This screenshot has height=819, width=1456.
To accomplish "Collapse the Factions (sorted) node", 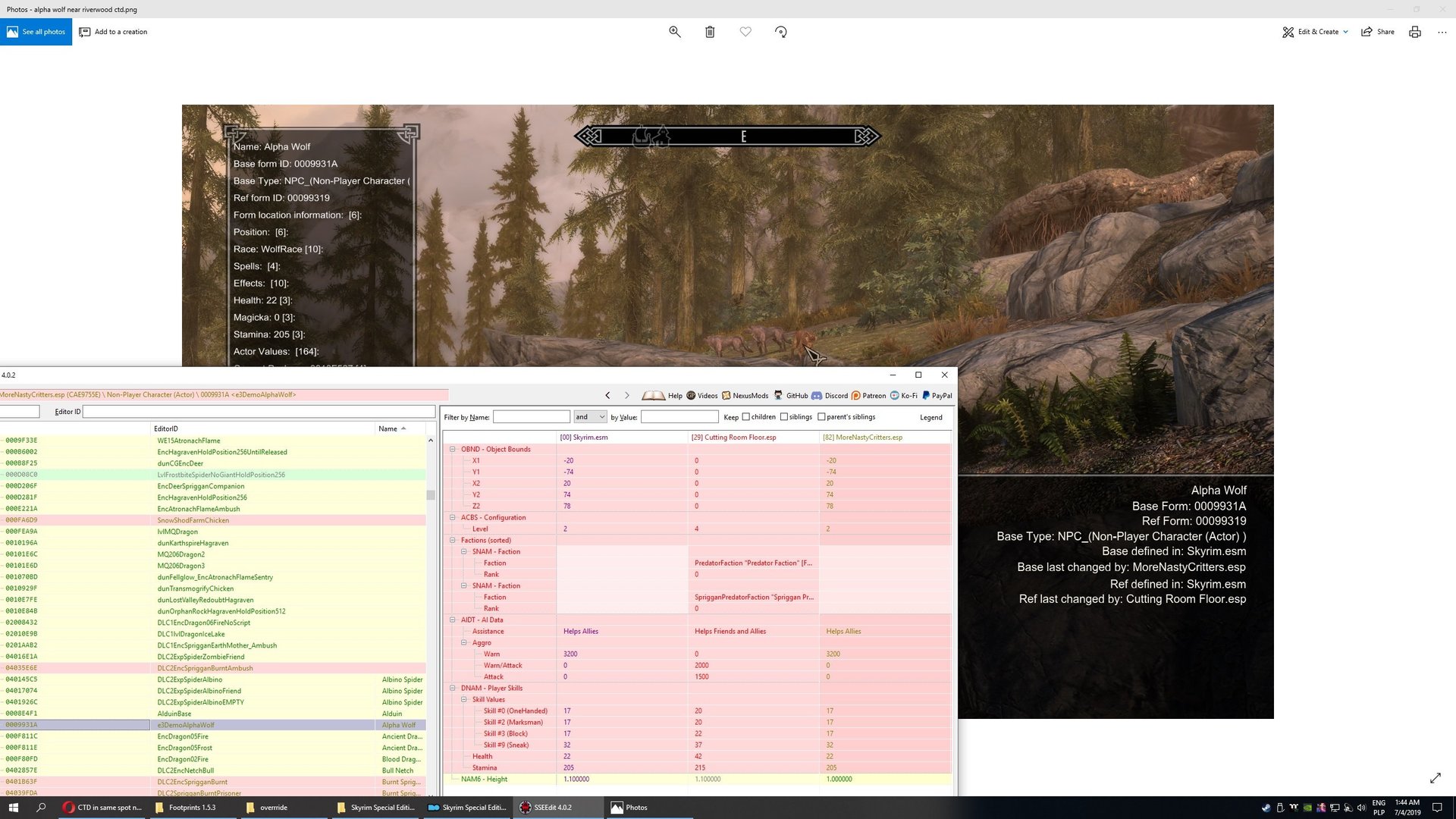I will [x=453, y=540].
